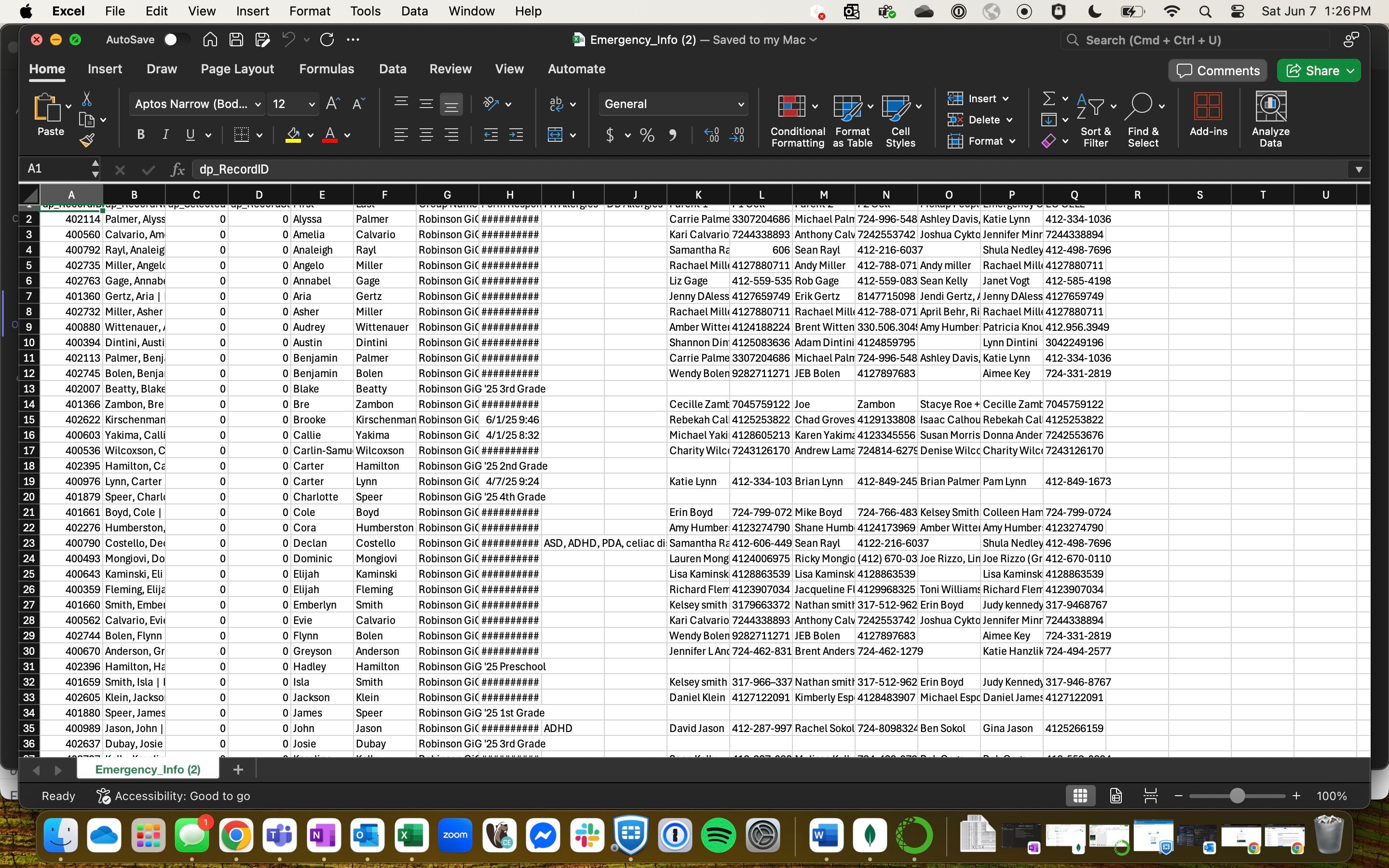Switch to the Formulas ribbon tab
Image resolution: width=1389 pixels, height=868 pixels.
pyautogui.click(x=326, y=69)
